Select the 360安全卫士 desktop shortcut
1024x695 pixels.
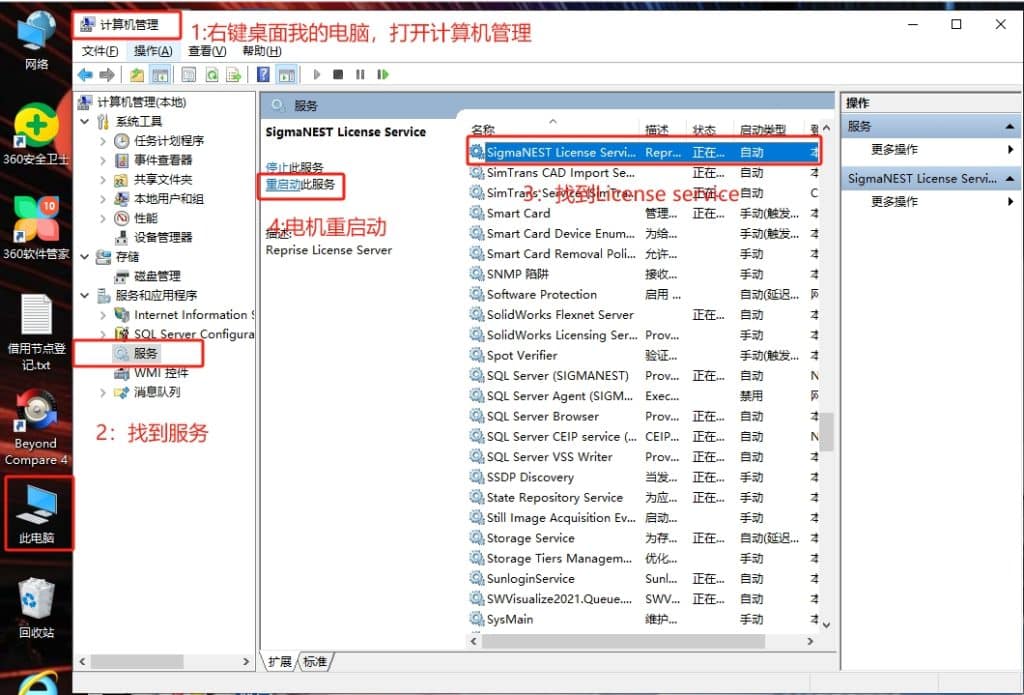point(36,134)
